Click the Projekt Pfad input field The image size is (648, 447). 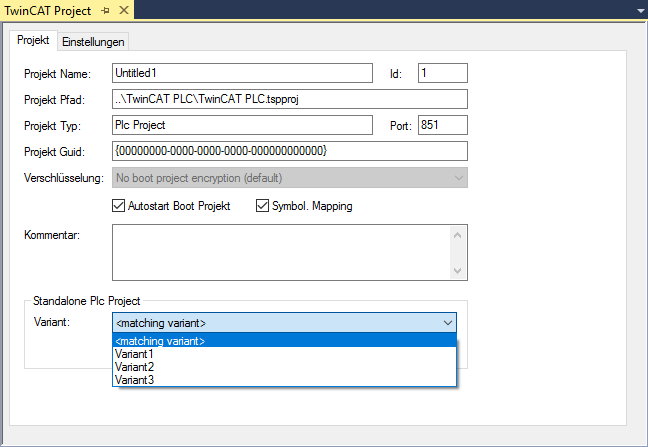coord(290,99)
